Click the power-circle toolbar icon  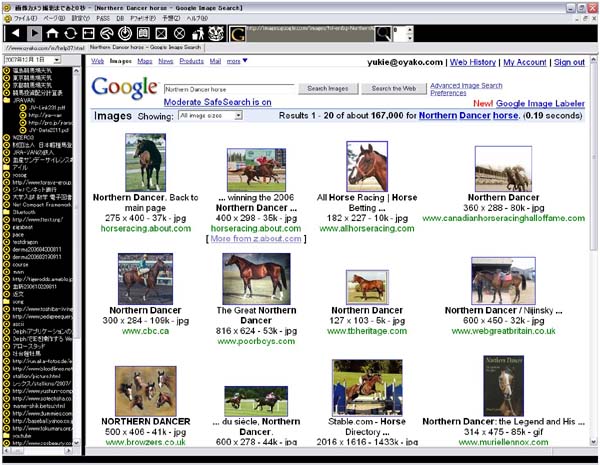(125, 33)
